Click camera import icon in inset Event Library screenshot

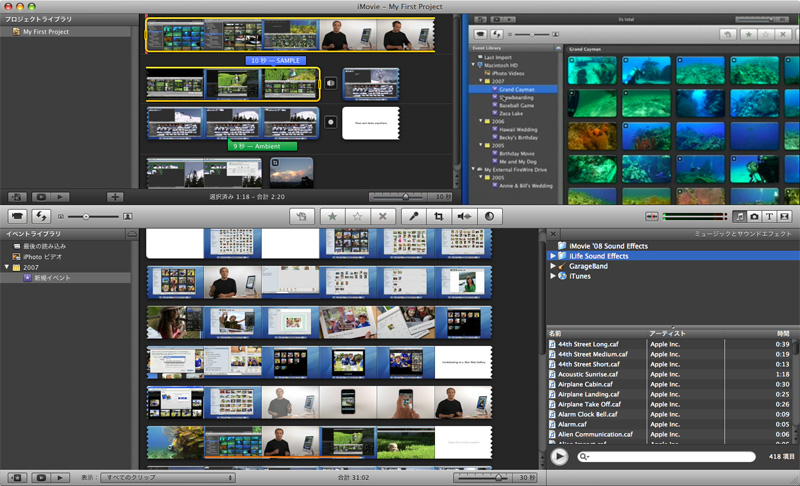[x=481, y=34]
